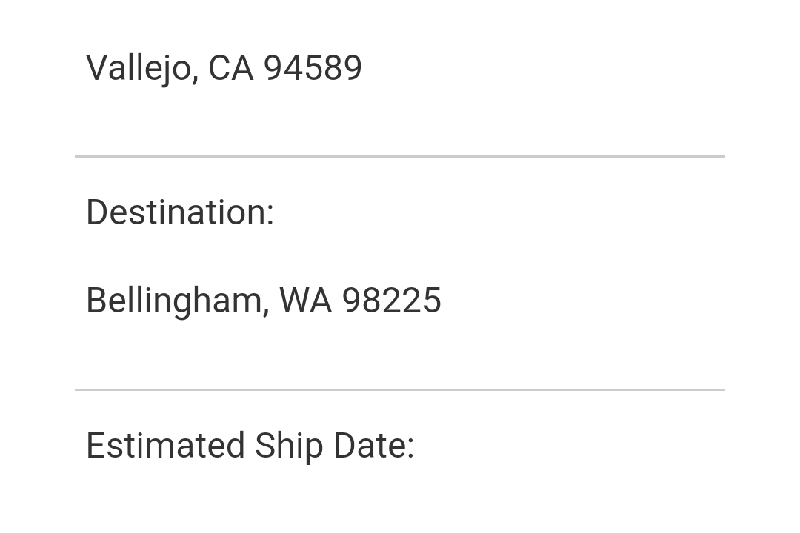800x533 pixels.
Task: Click the word Date: in the label
Action: click(374, 446)
